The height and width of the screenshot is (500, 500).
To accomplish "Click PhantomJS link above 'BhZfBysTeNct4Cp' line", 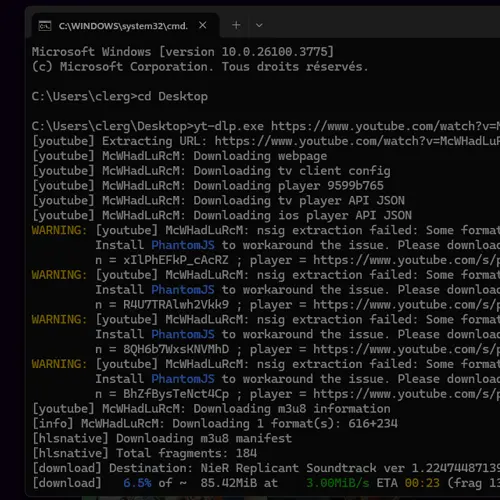I will click(x=183, y=379).
